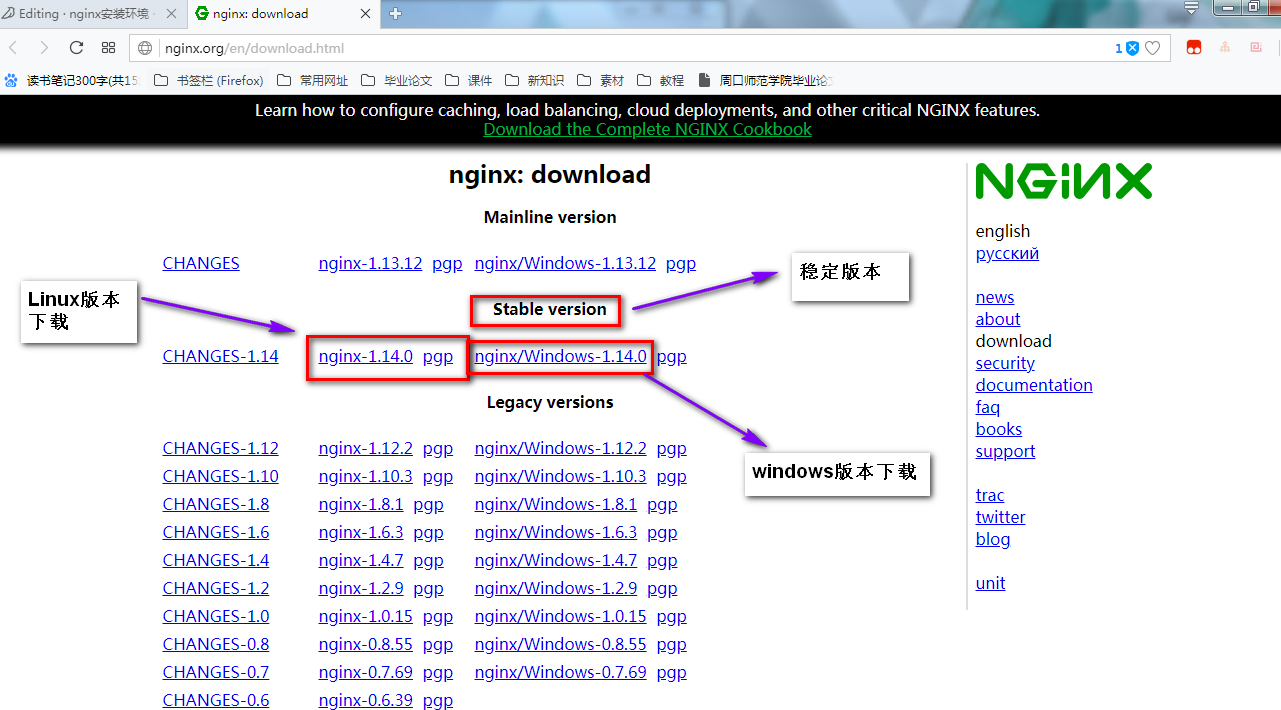Open the blog sidebar link

[x=993, y=539]
